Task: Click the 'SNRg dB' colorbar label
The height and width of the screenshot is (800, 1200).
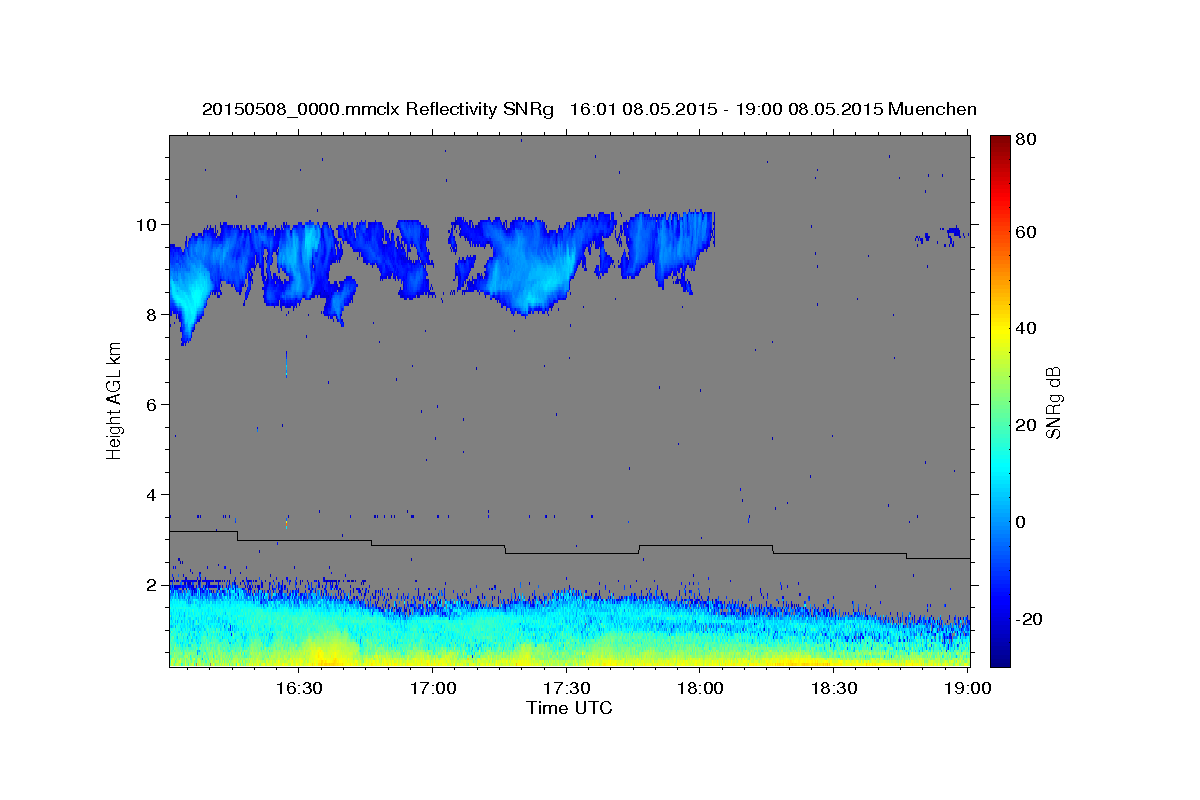Action: tap(1053, 402)
